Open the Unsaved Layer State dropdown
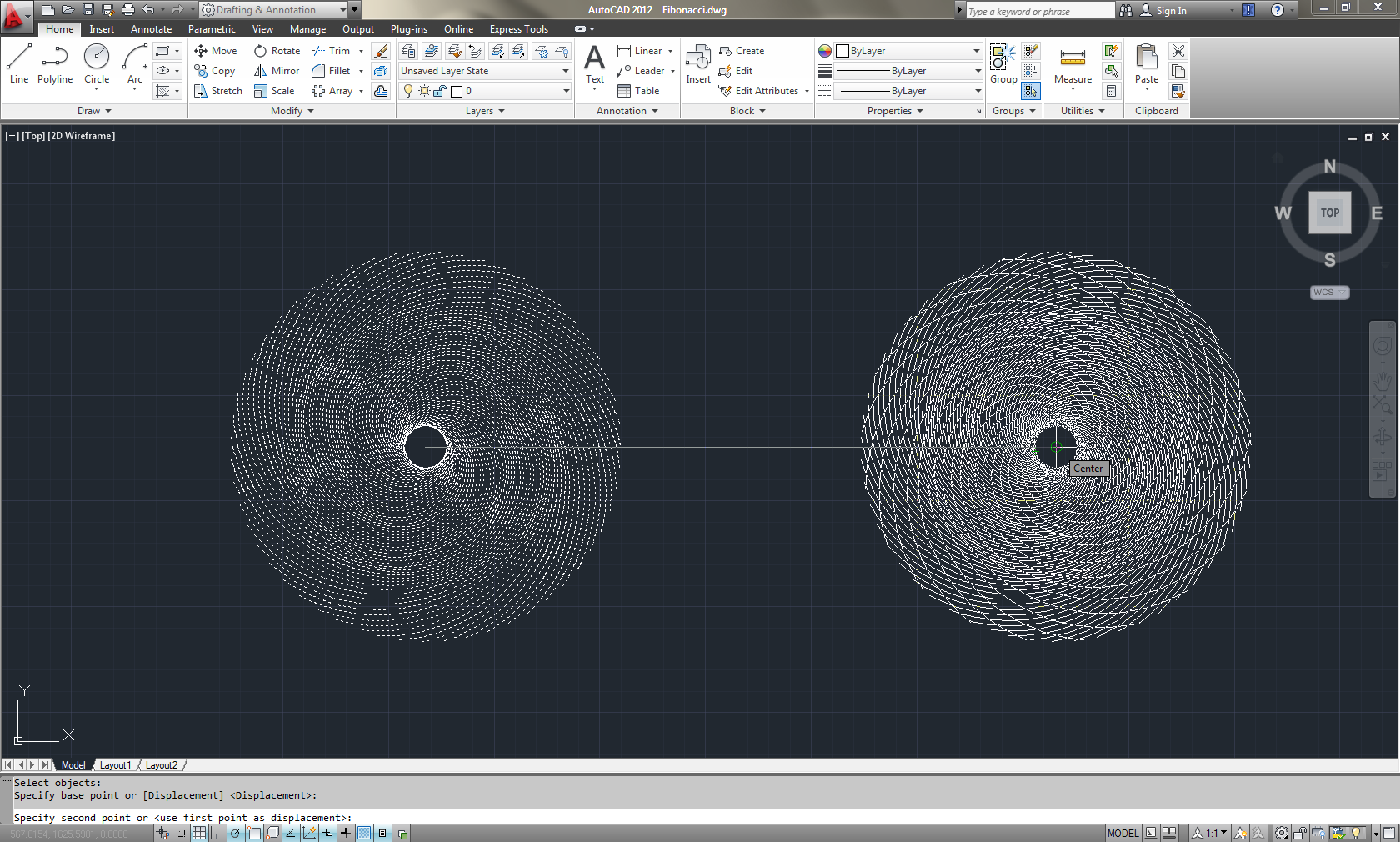This screenshot has height=842, width=1400. tap(485, 71)
